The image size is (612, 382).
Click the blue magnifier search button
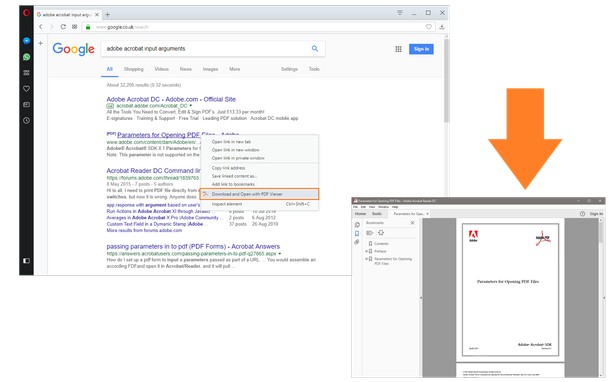315,49
